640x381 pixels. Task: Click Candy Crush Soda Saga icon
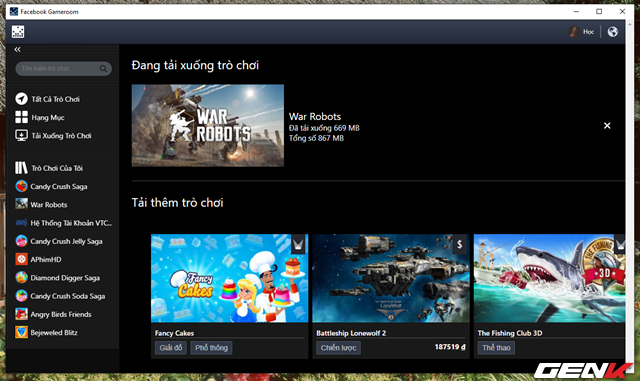tap(21, 296)
